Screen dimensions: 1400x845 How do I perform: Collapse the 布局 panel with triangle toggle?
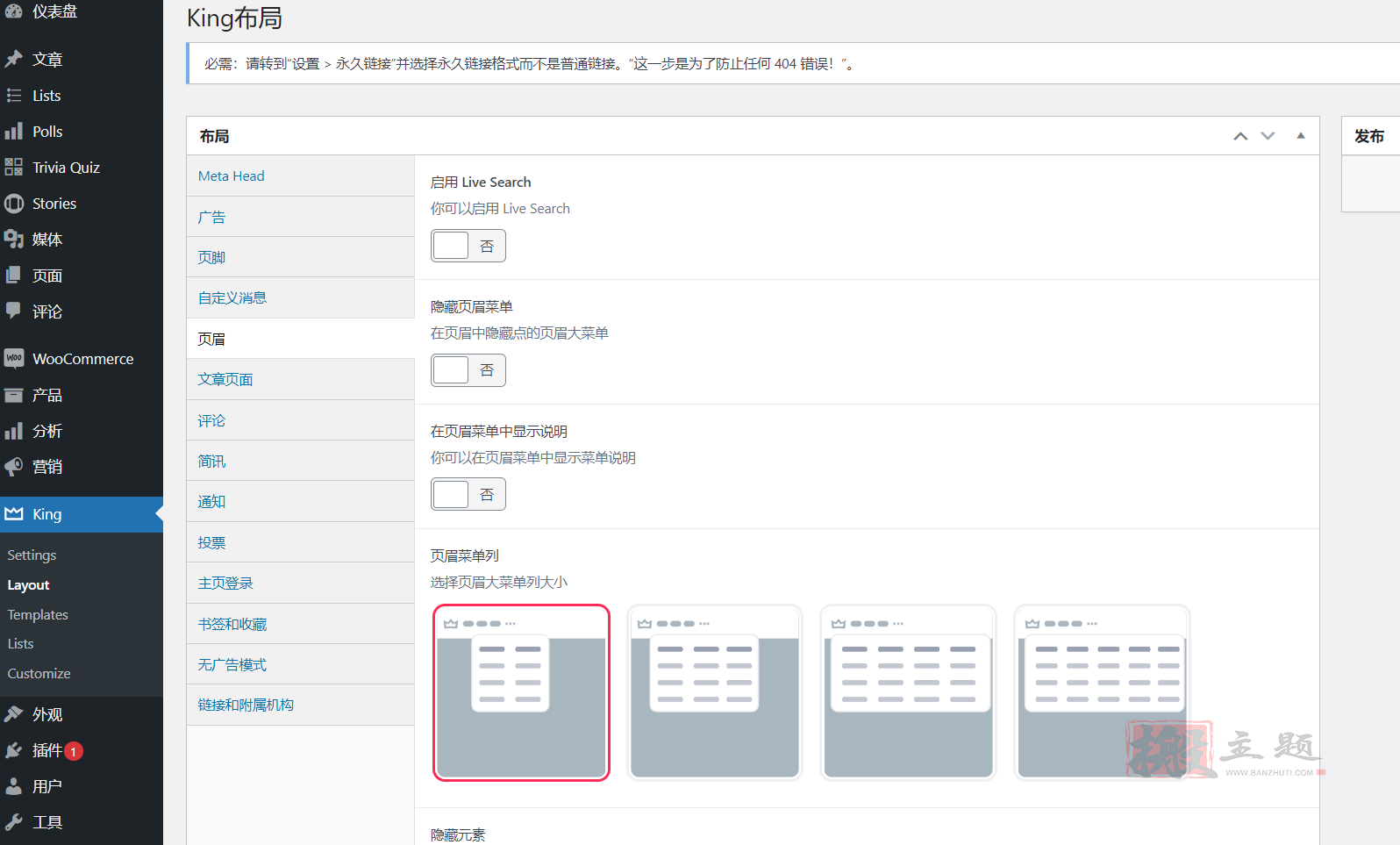[x=1301, y=136]
